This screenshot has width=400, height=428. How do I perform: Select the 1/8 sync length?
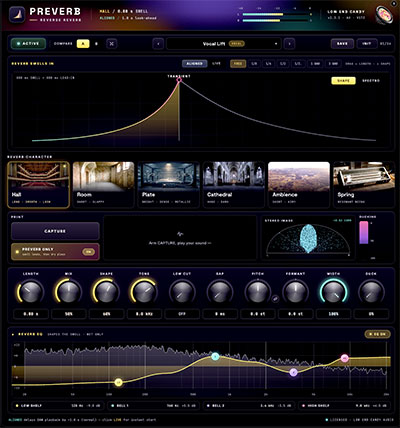click(x=254, y=63)
